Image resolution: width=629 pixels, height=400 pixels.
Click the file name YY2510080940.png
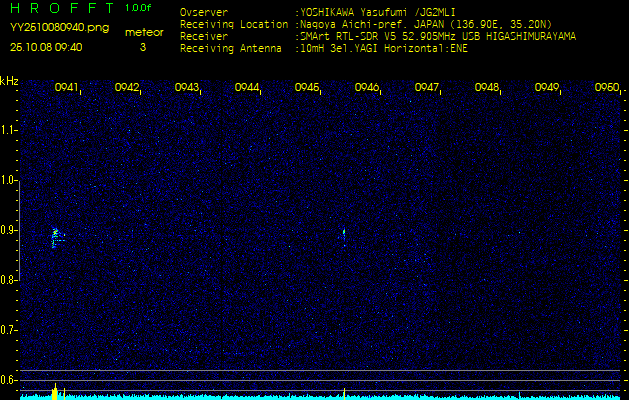click(59, 28)
